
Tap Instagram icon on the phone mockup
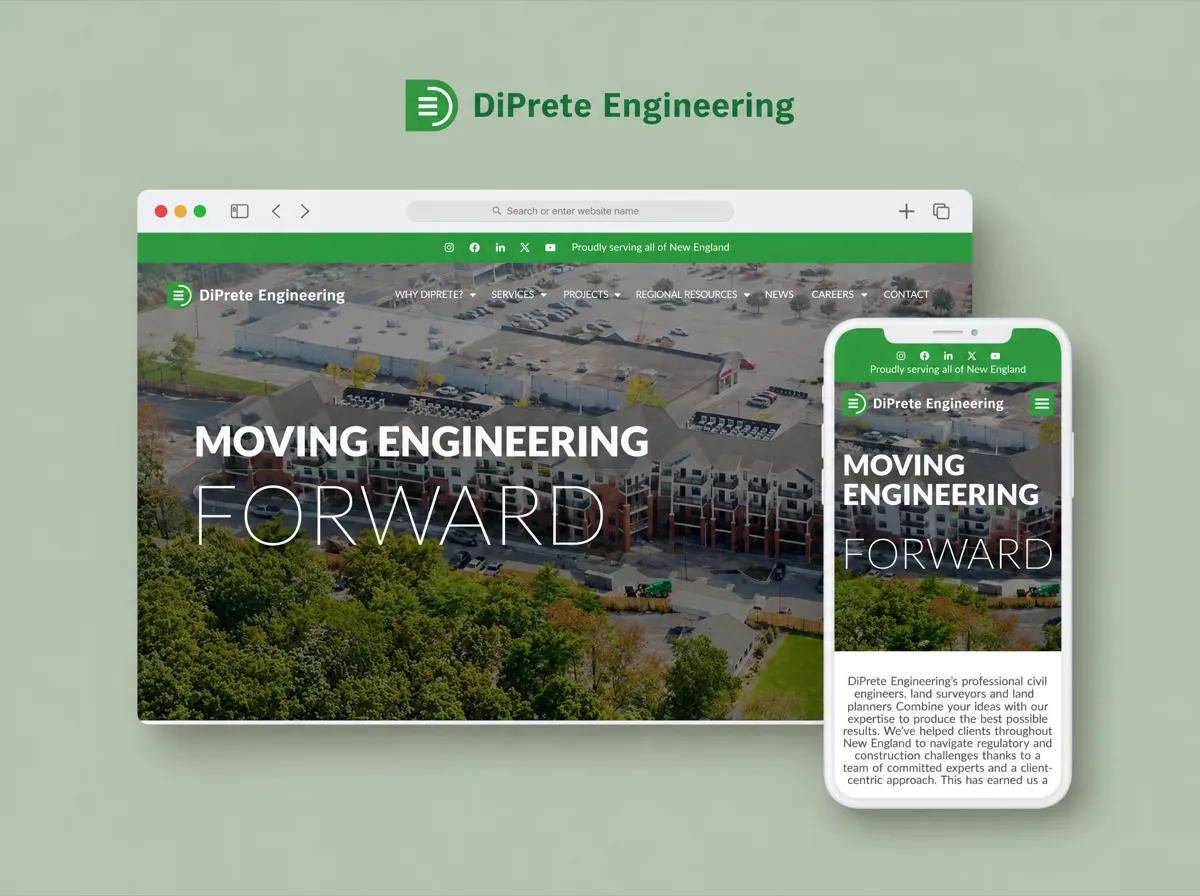(900, 356)
